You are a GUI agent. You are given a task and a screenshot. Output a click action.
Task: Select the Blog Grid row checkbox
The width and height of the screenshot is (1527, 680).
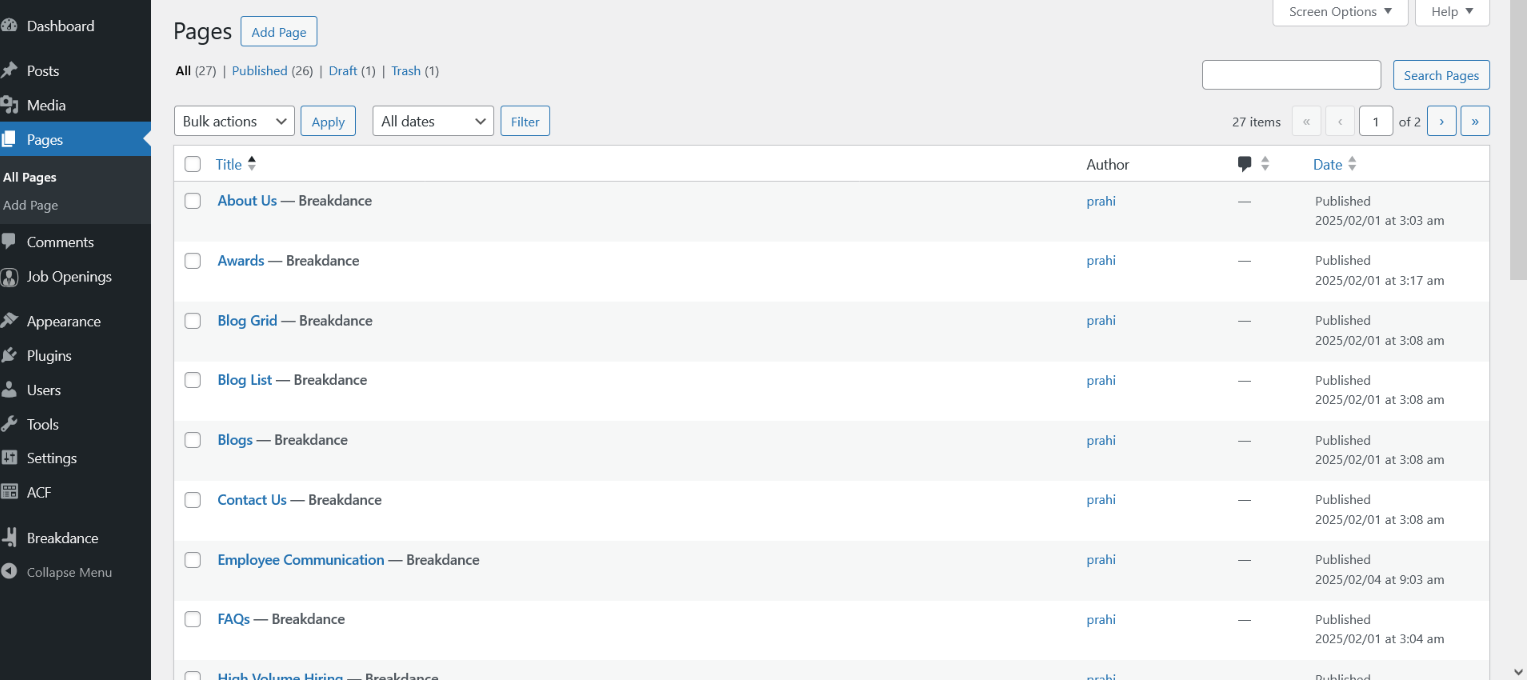pyautogui.click(x=193, y=321)
